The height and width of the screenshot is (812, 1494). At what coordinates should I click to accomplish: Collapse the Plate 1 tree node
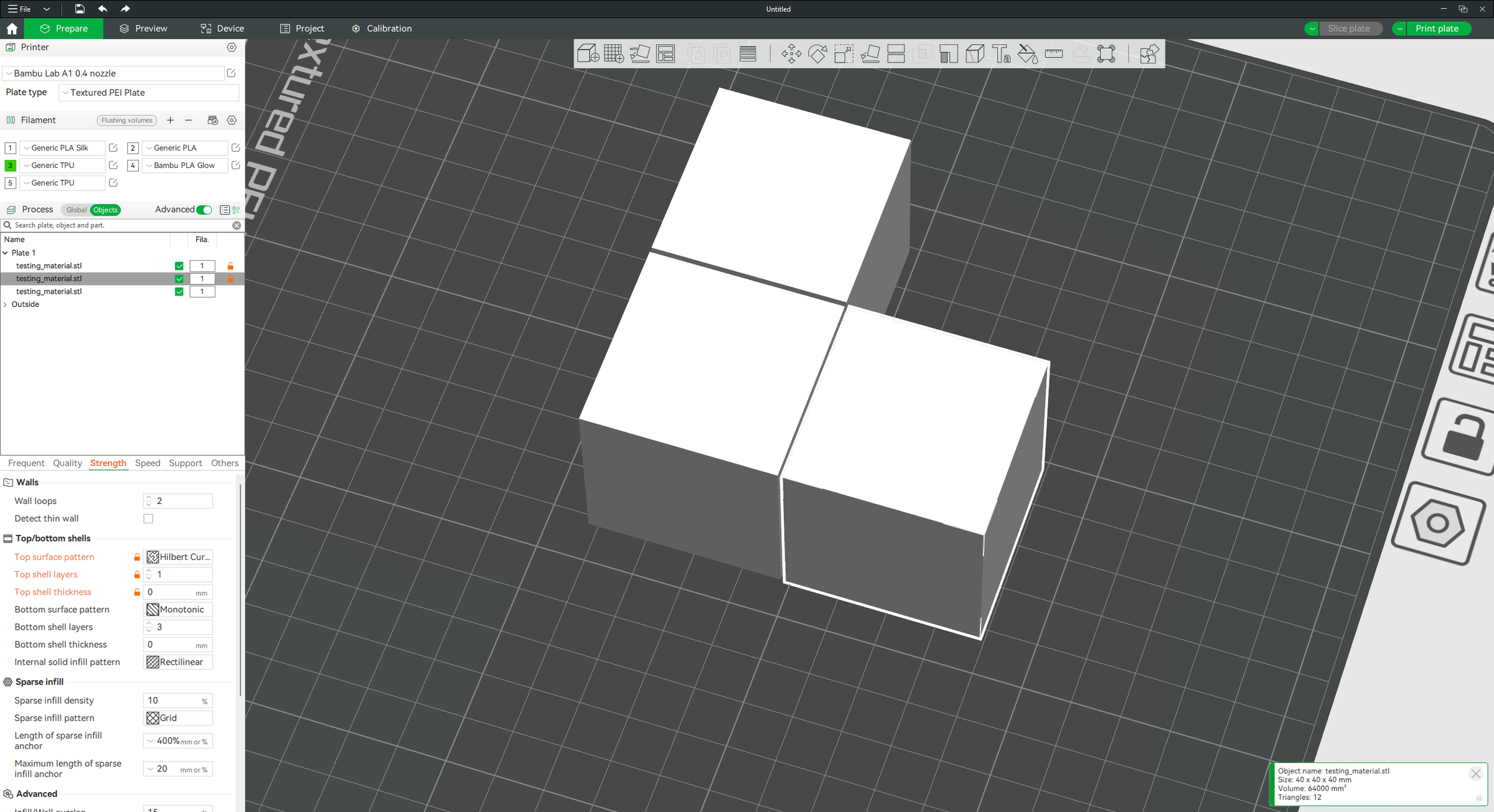click(x=6, y=253)
